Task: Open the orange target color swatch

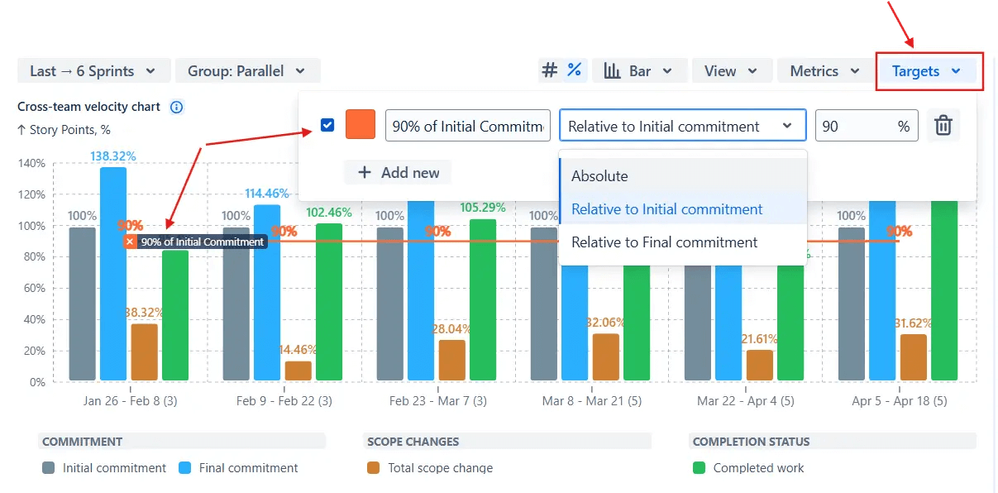Action: pyautogui.click(x=360, y=126)
